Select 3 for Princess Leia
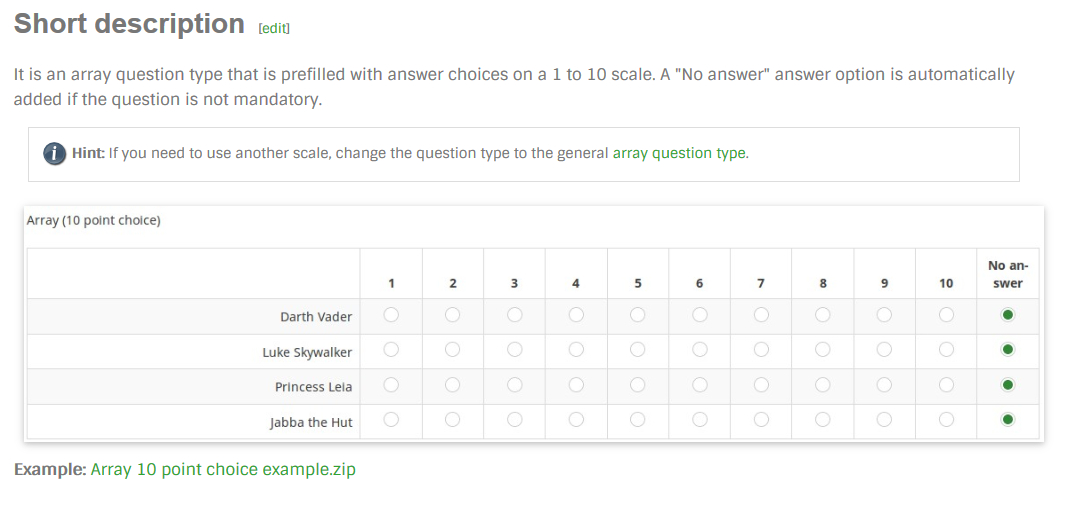This screenshot has height=508, width=1066. [515, 385]
